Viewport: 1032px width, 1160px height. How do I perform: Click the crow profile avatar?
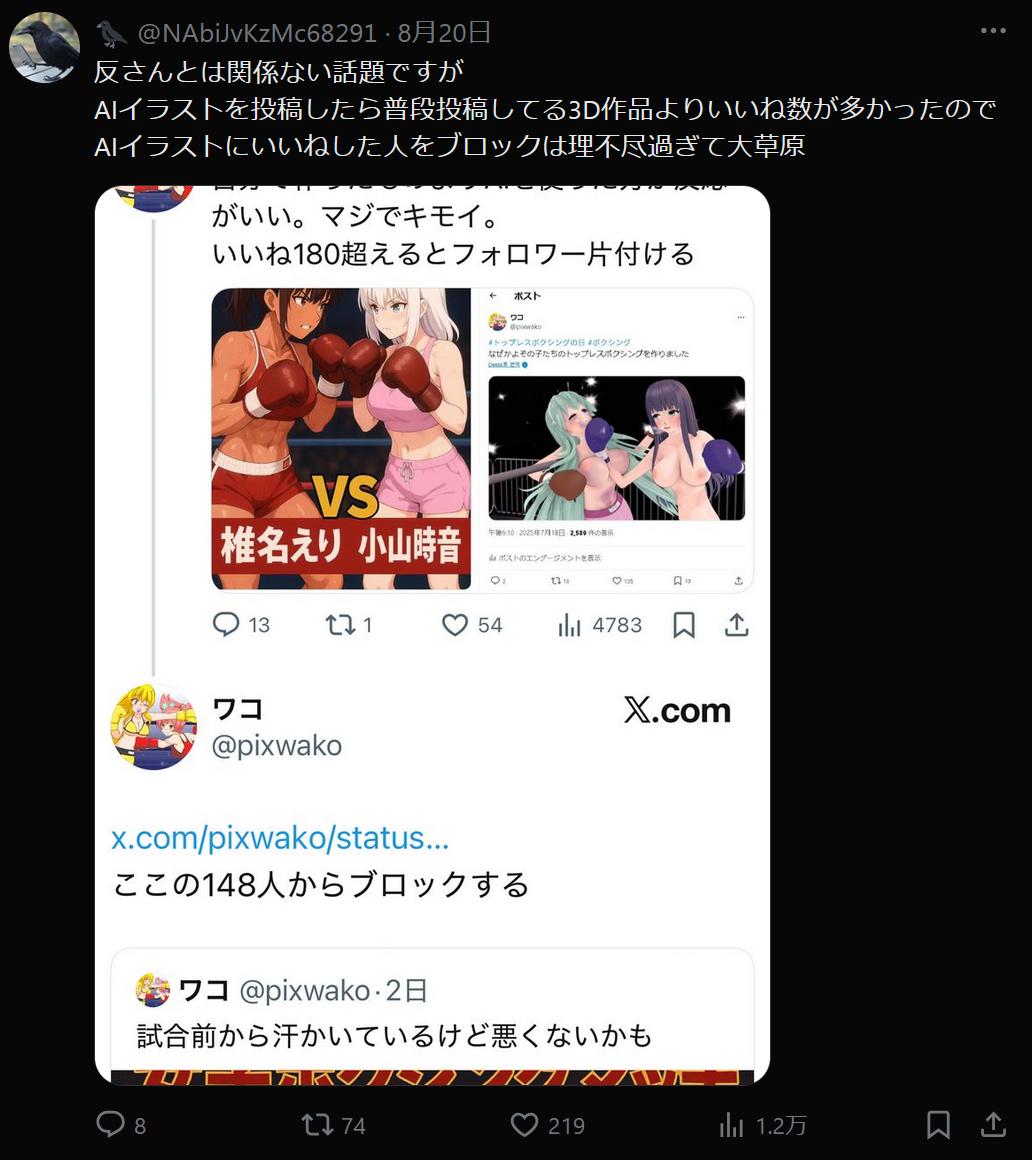tap(44, 47)
